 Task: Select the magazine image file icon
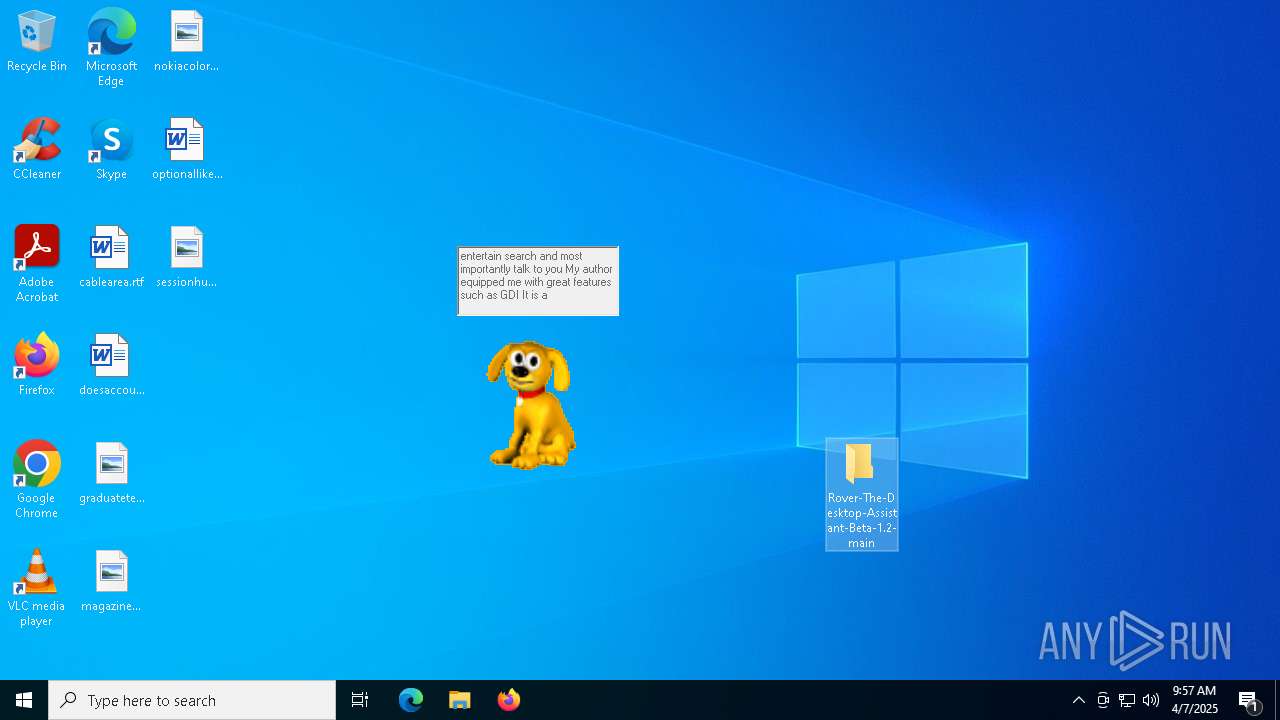[x=111, y=582]
